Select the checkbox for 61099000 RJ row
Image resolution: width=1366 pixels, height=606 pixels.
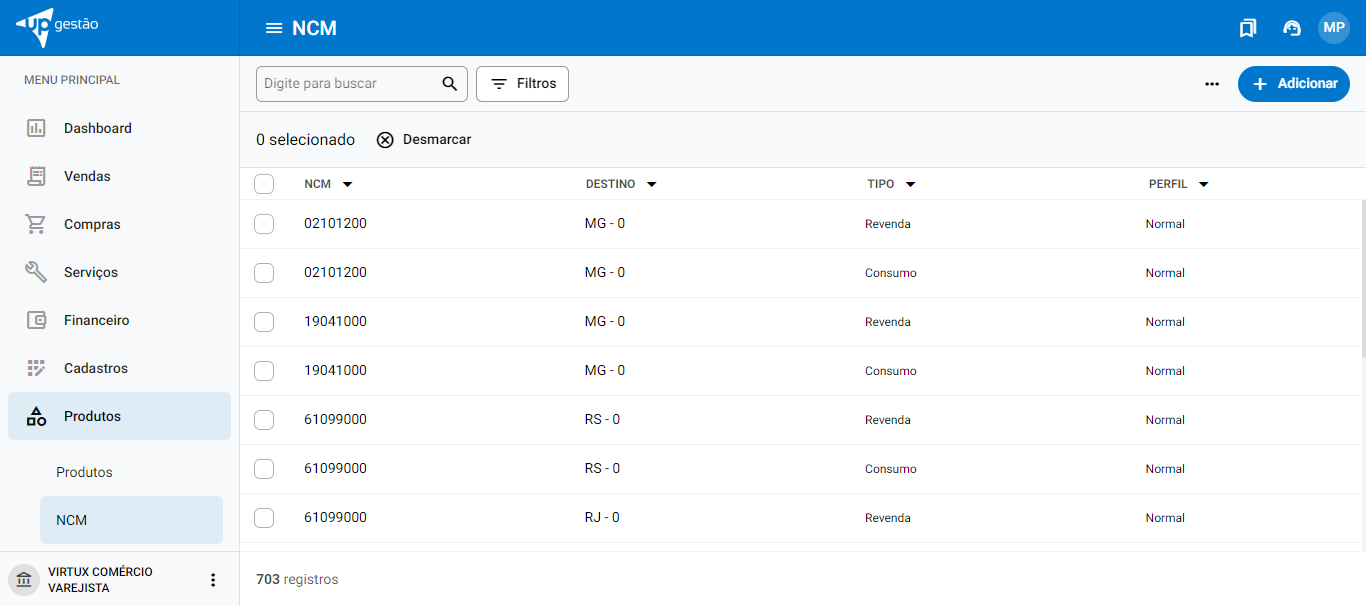[x=264, y=518]
